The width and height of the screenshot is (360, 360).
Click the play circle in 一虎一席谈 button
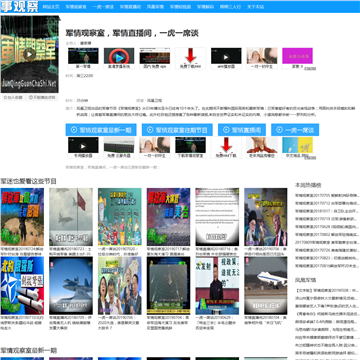coord(280,130)
